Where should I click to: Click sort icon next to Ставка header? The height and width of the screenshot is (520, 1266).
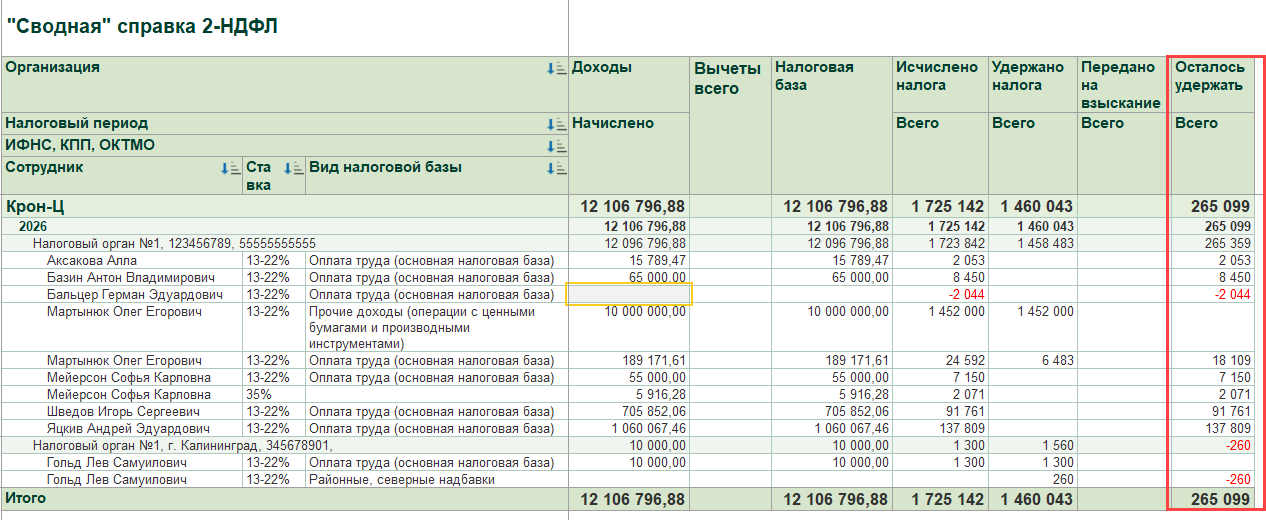(x=293, y=168)
